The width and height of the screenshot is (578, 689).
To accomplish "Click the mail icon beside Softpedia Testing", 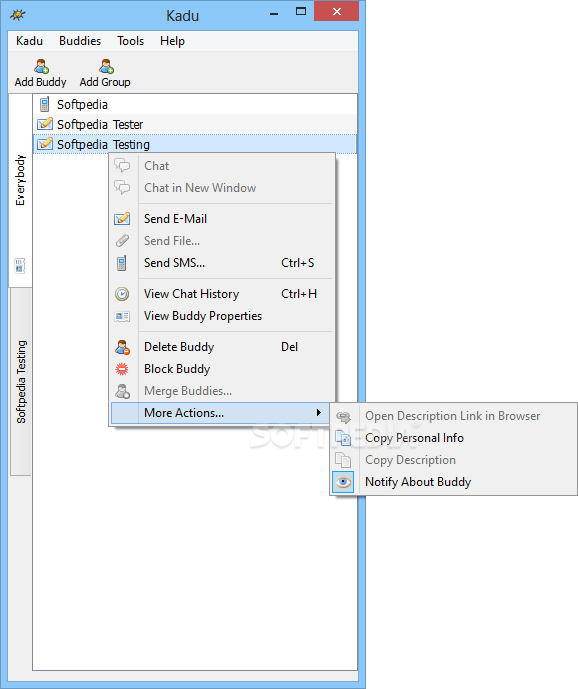I will (x=44, y=144).
